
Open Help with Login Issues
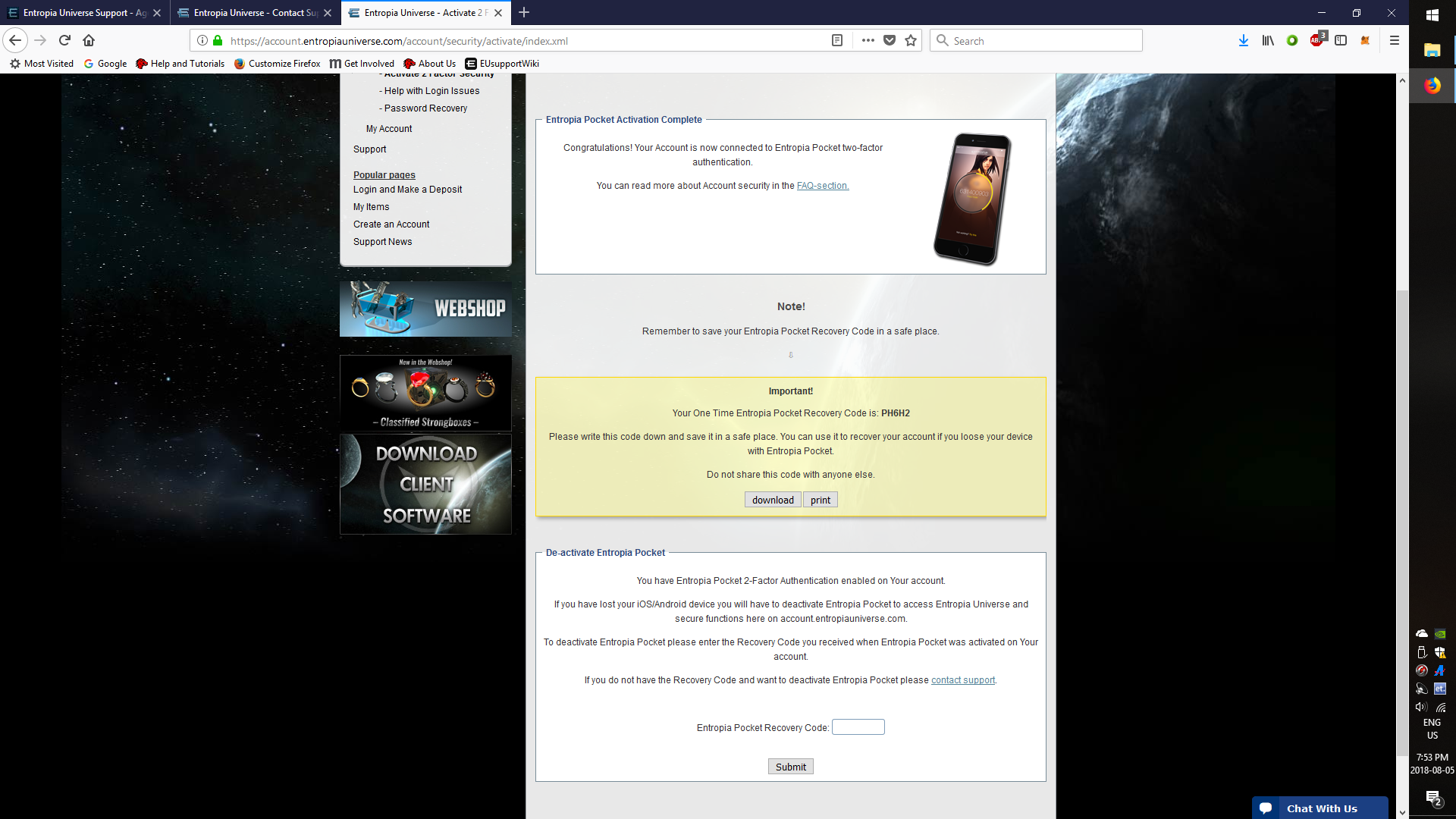(x=431, y=91)
